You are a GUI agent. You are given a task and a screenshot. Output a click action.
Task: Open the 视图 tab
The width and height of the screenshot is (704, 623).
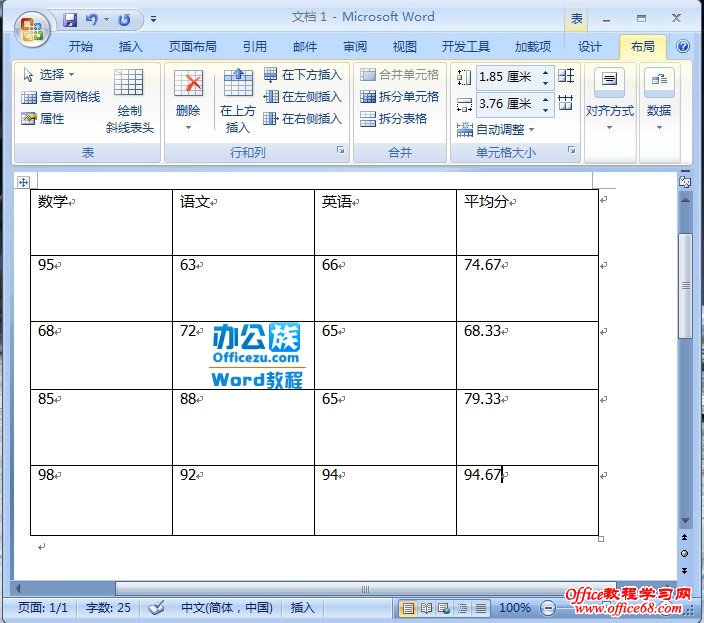pyautogui.click(x=405, y=47)
